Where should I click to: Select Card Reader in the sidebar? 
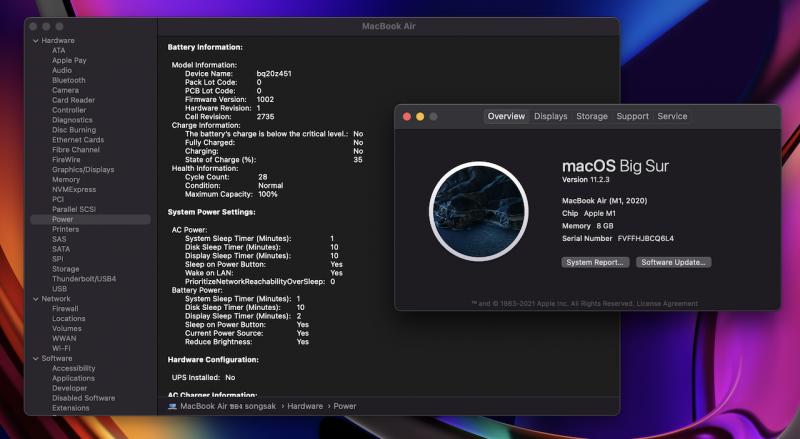click(x=73, y=100)
